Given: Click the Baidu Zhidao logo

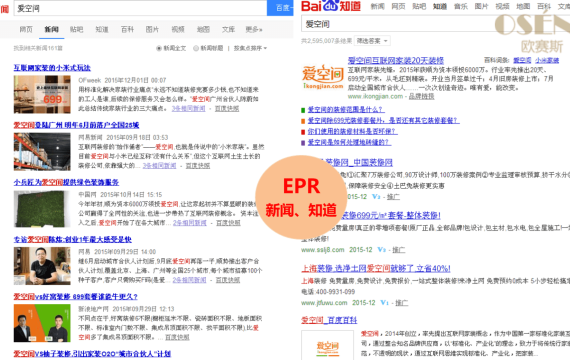Looking at the screenshot, I should pyautogui.click(x=331, y=6).
